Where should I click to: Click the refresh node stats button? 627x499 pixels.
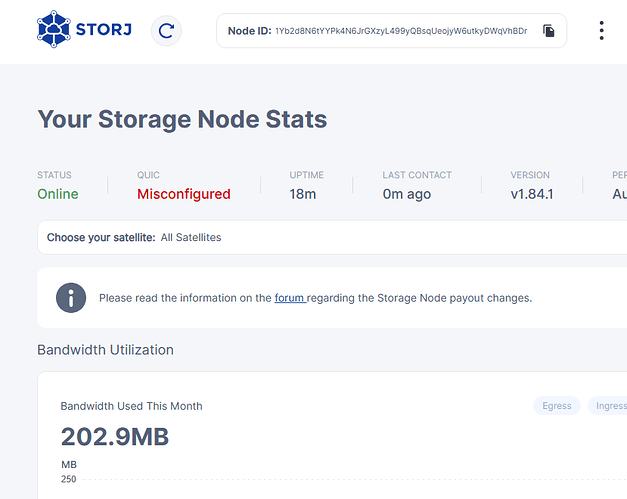pyautogui.click(x=166, y=31)
